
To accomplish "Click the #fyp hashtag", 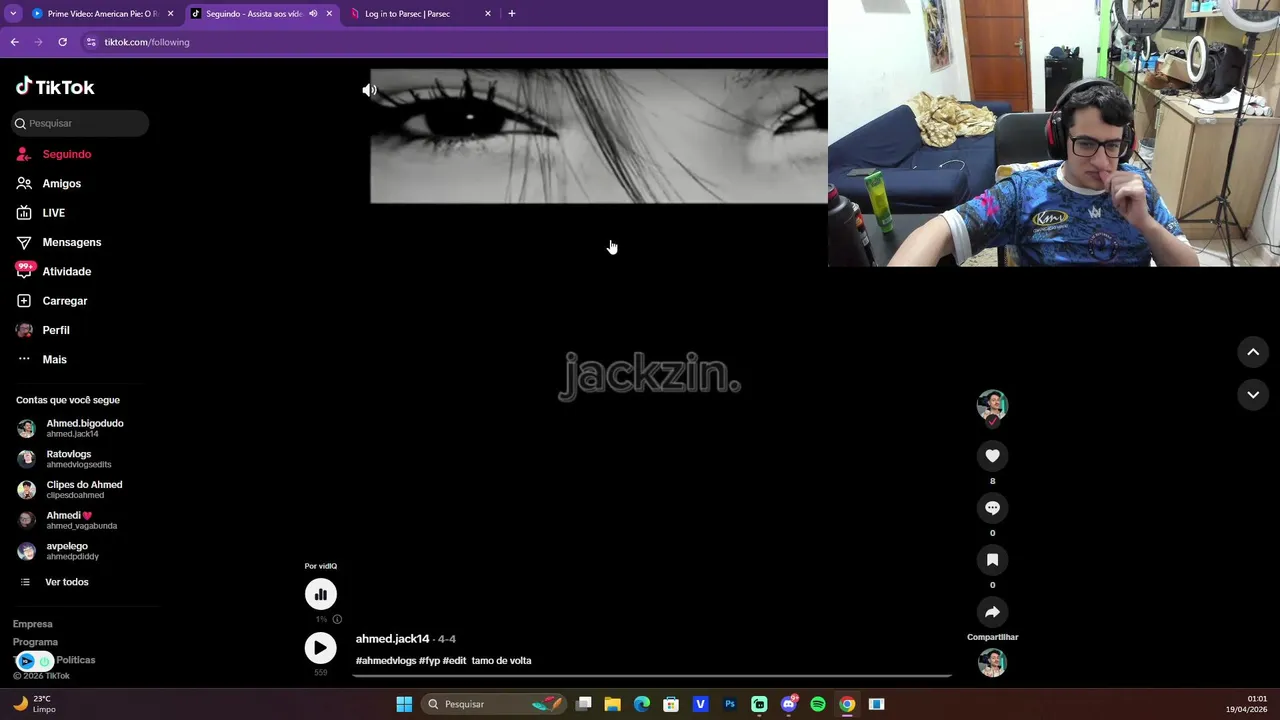I will pyautogui.click(x=429, y=661).
